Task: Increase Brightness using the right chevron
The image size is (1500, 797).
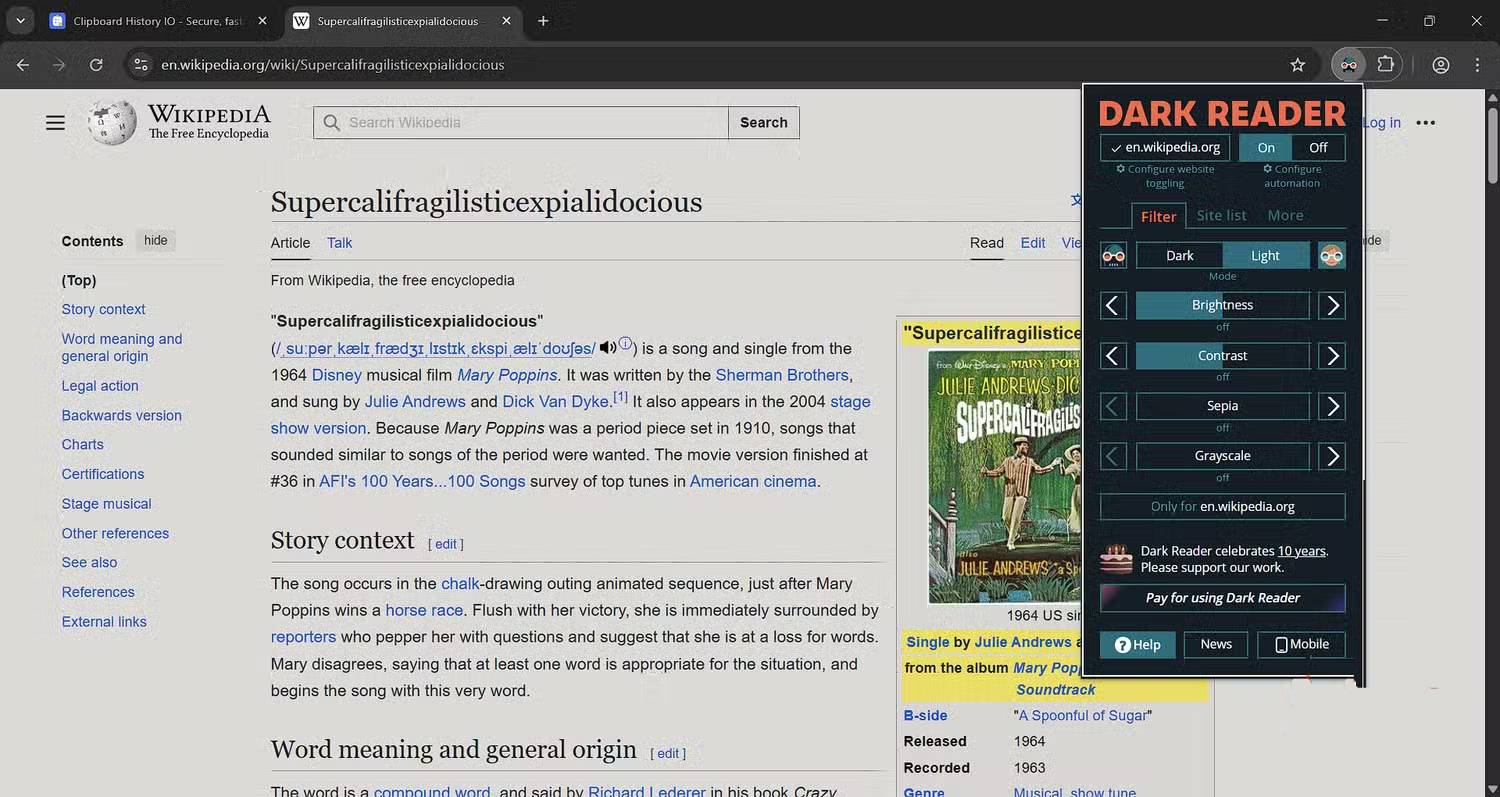Action: [1331, 305]
